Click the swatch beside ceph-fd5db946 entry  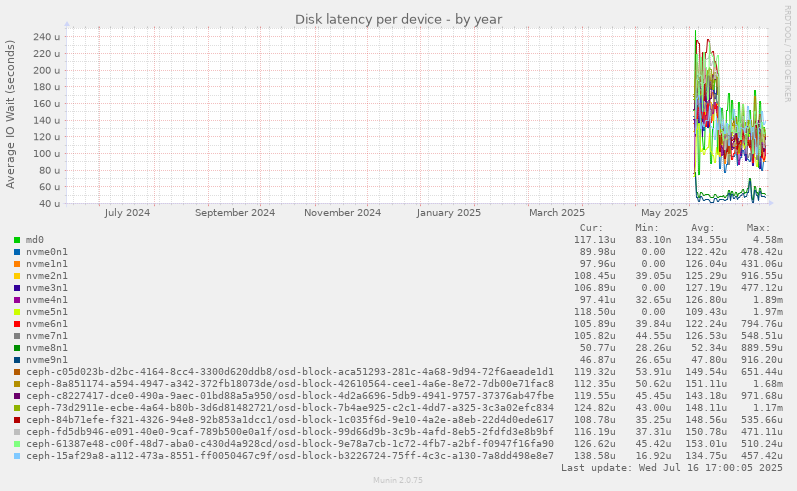[17, 432]
